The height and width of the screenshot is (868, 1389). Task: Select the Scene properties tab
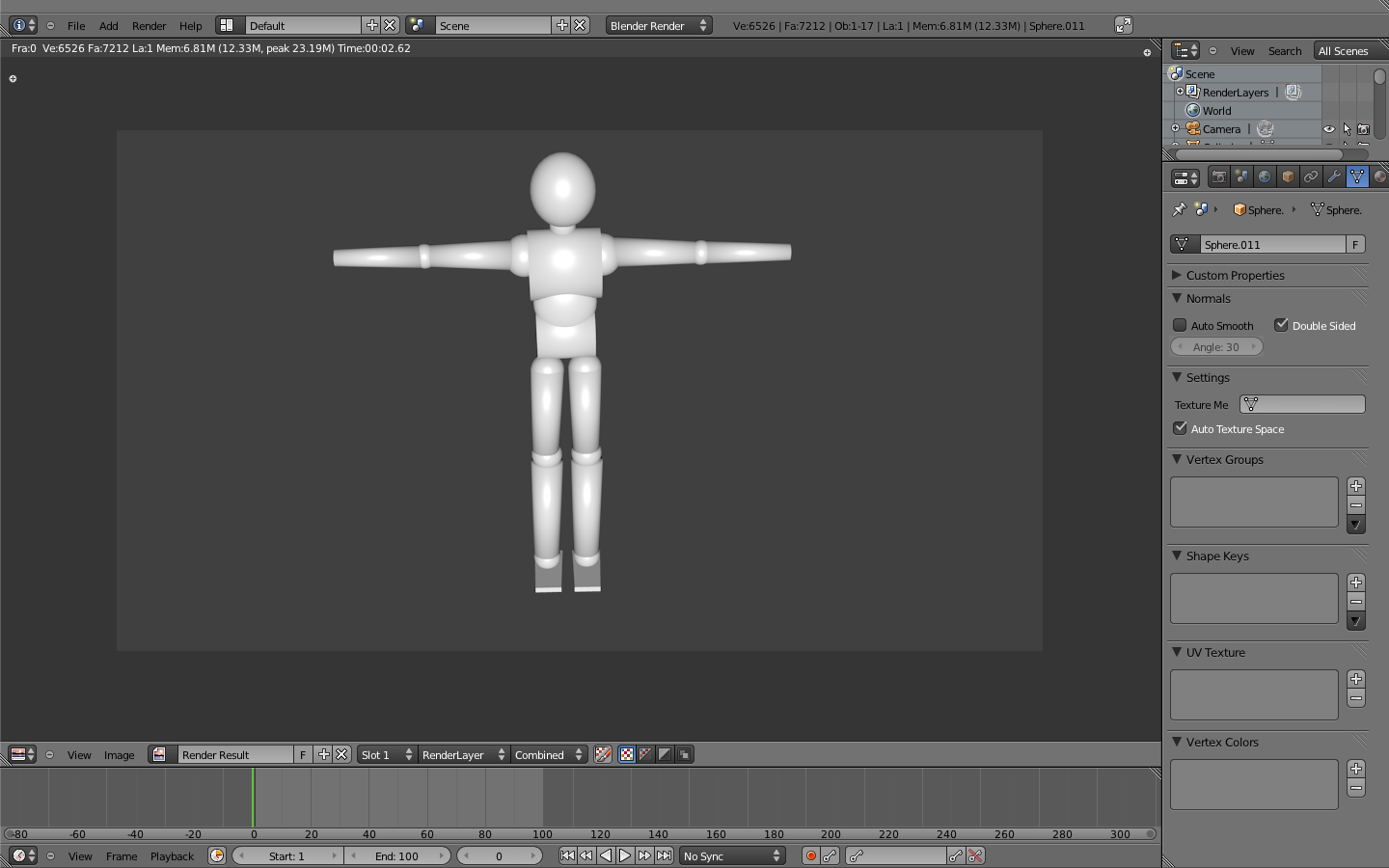[1240, 176]
